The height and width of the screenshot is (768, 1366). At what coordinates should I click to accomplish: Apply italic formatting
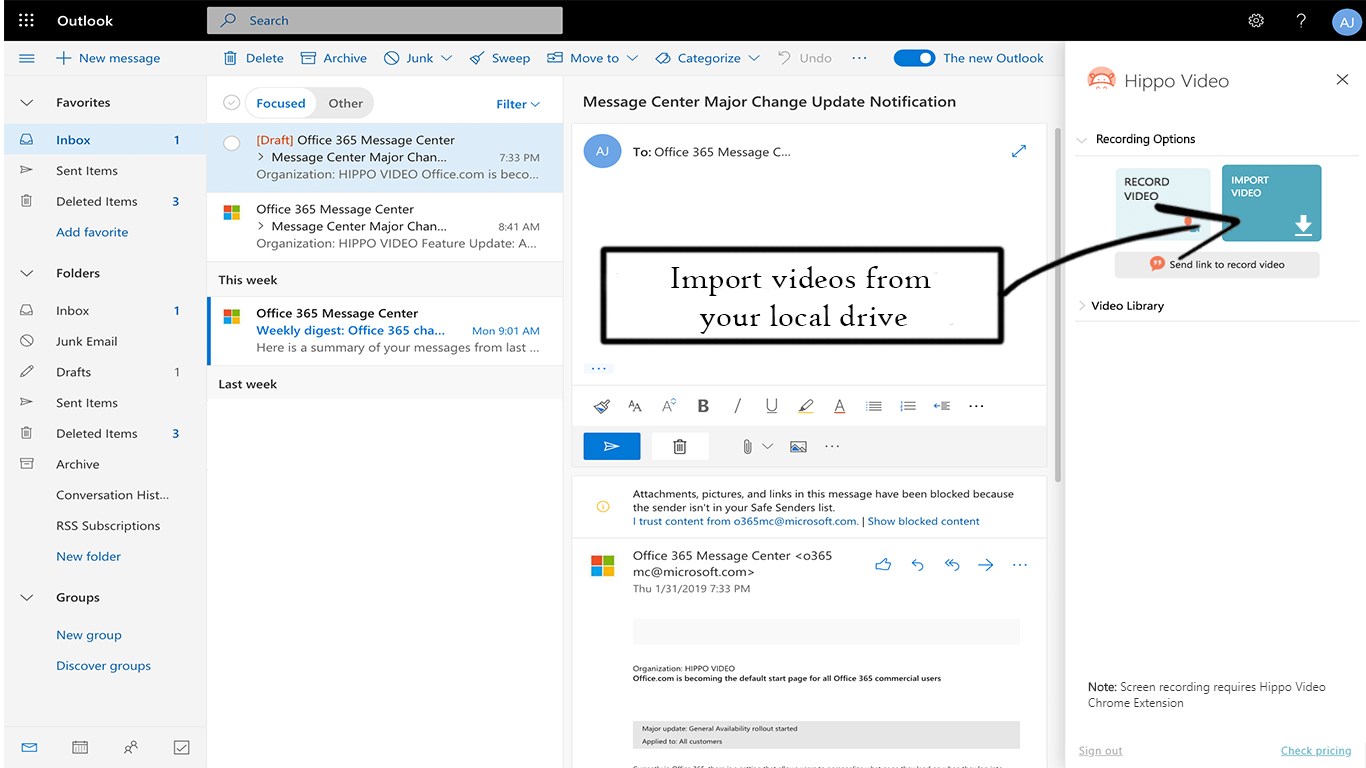737,406
